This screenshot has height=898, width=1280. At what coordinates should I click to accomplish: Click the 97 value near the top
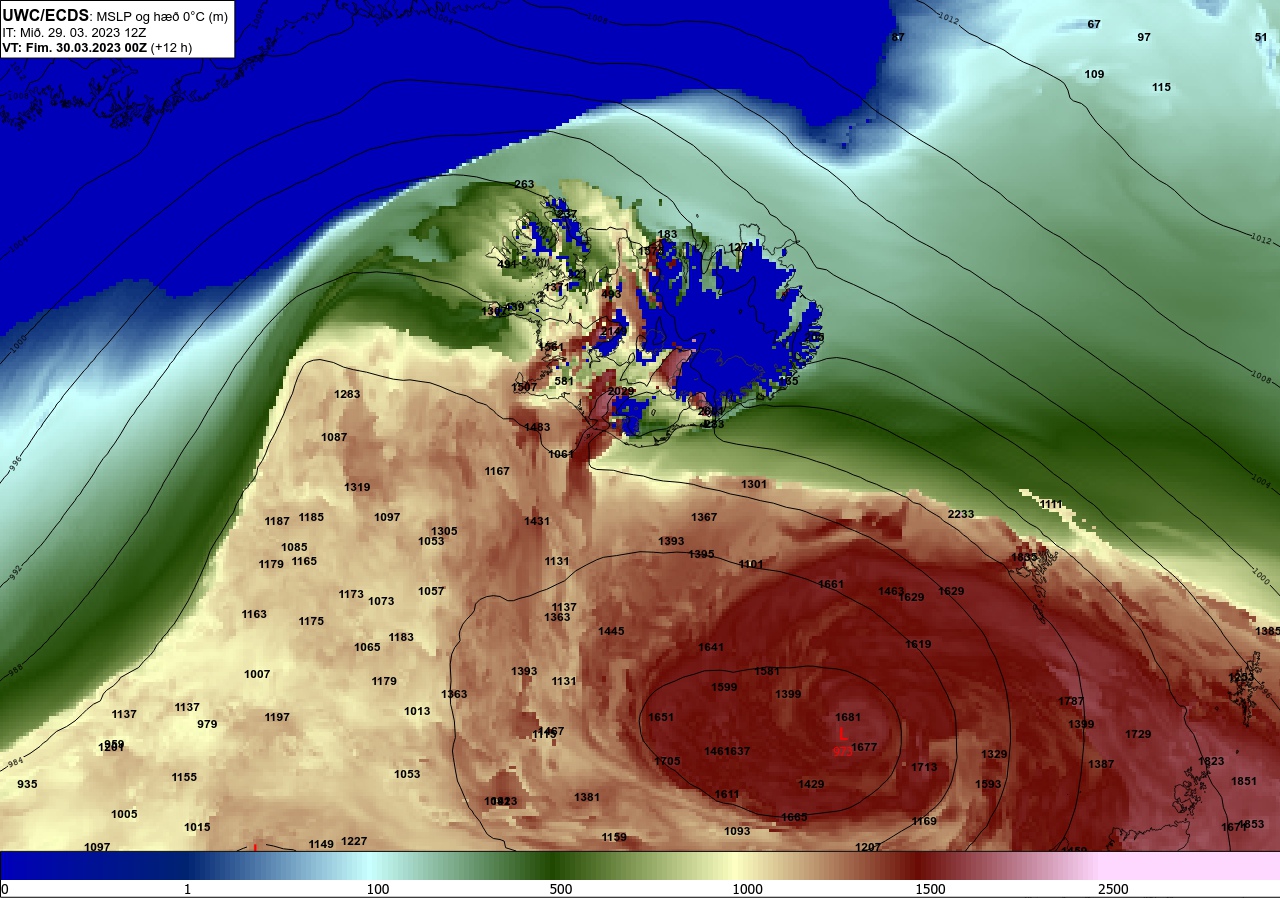[1144, 37]
